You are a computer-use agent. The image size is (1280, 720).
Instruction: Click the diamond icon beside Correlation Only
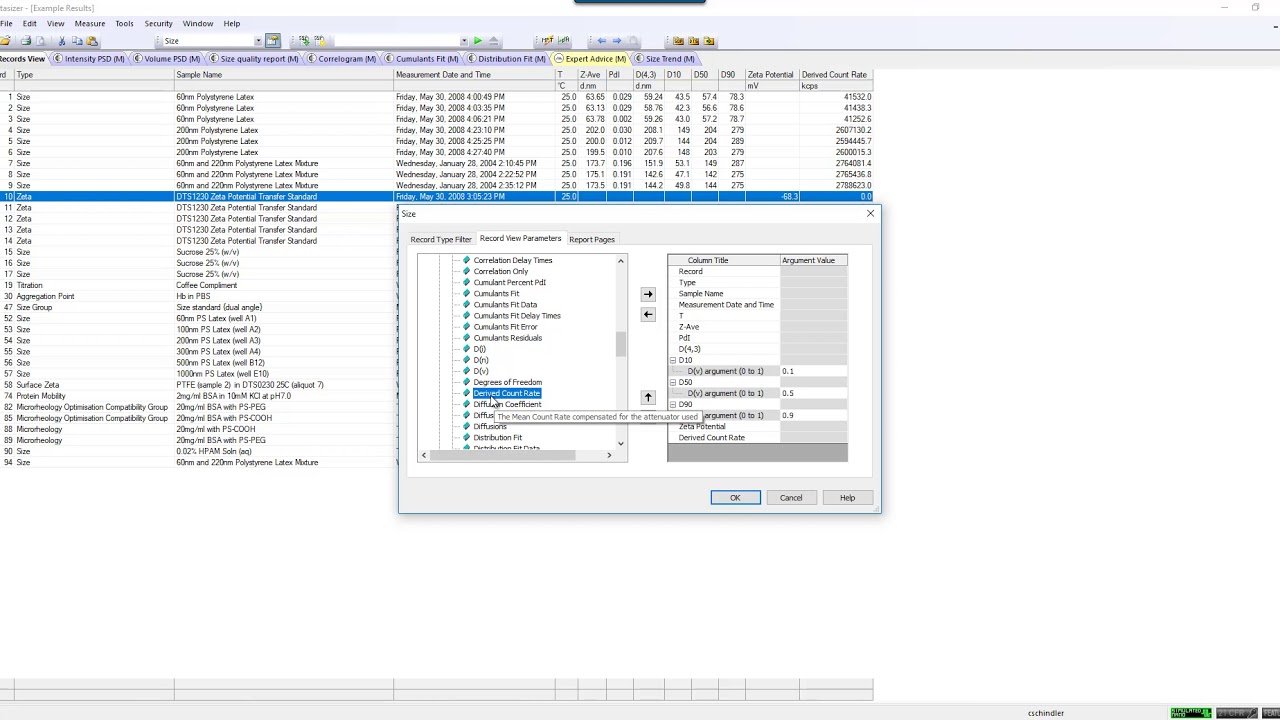pos(466,271)
